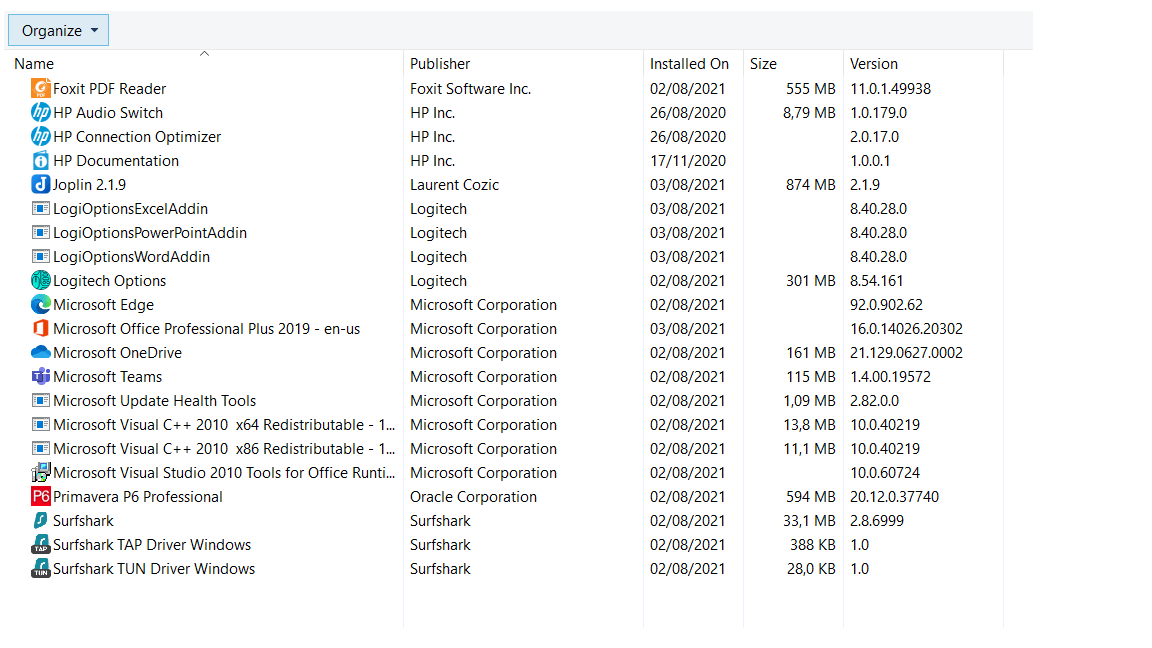This screenshot has width=1152, height=648.
Task: Click version 2.8.6999
Action: point(876,521)
